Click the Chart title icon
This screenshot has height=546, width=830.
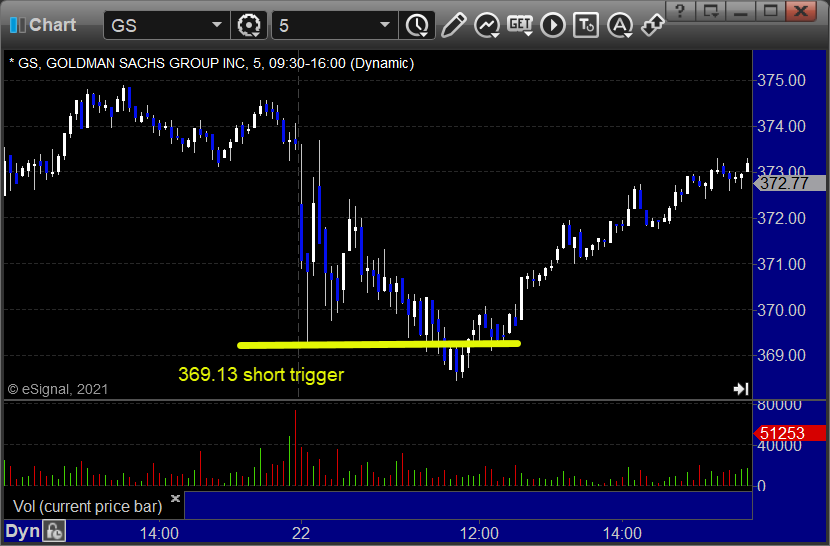(17, 25)
